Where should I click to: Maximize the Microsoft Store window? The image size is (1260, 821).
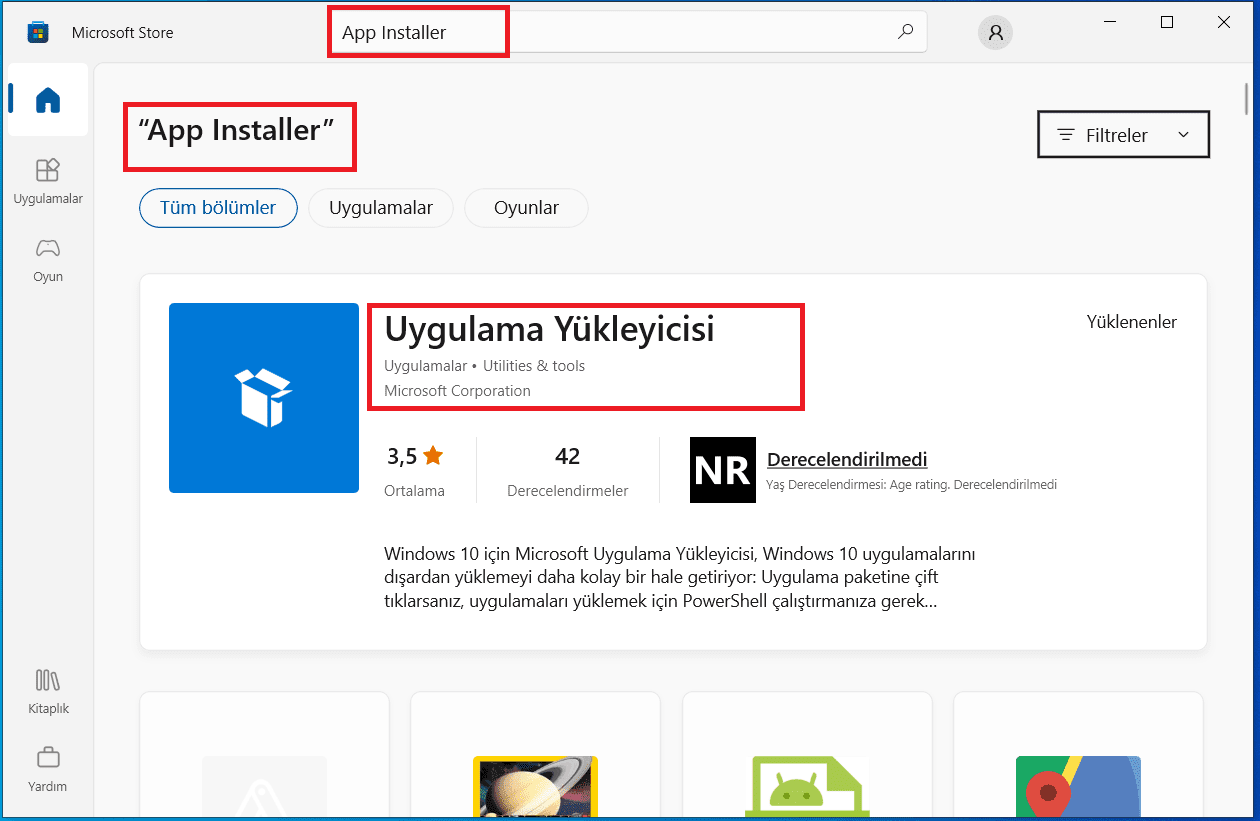tap(1167, 22)
